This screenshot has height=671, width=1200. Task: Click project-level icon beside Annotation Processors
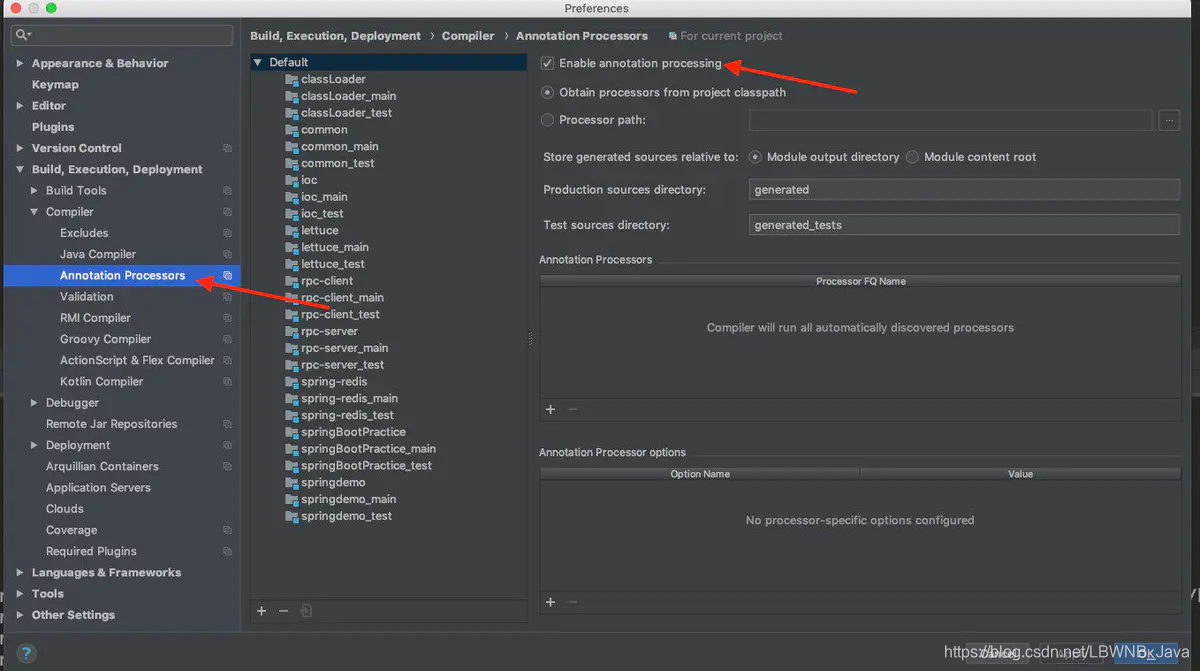227,275
